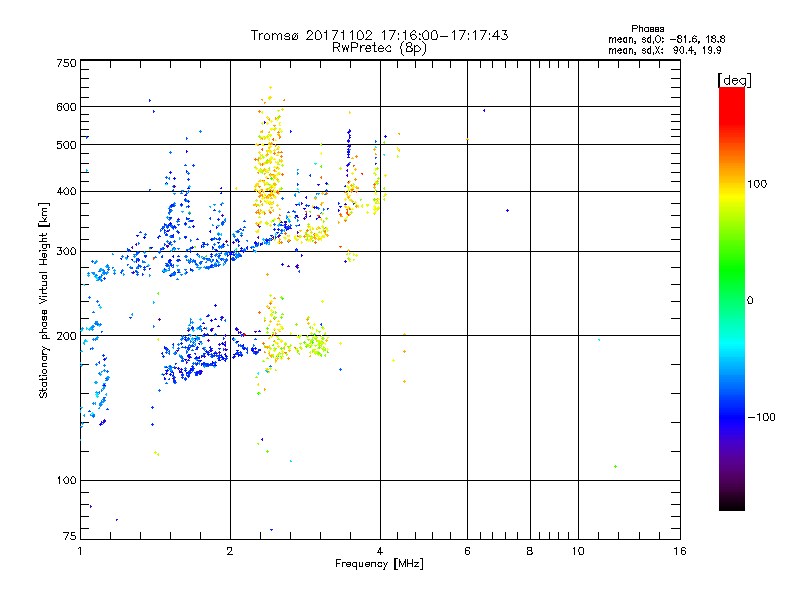The image size is (800, 600).
Task: Click the colorbar label '-100'
Action: coord(761,417)
